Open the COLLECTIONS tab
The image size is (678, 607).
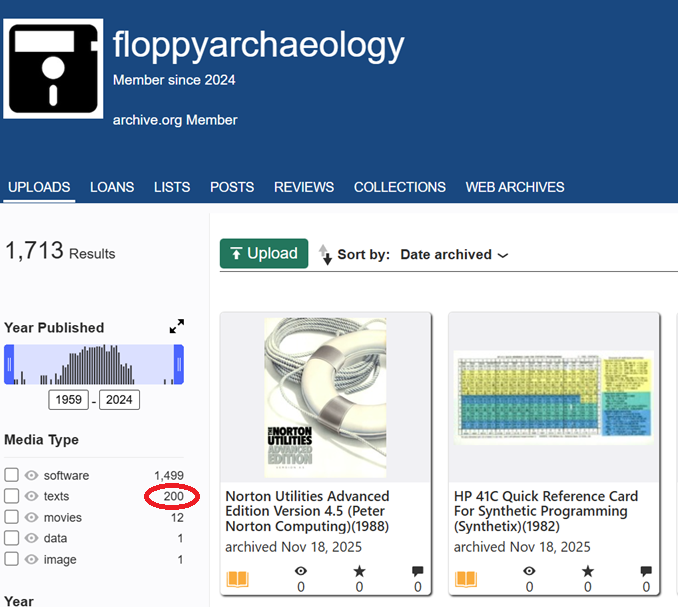400,187
